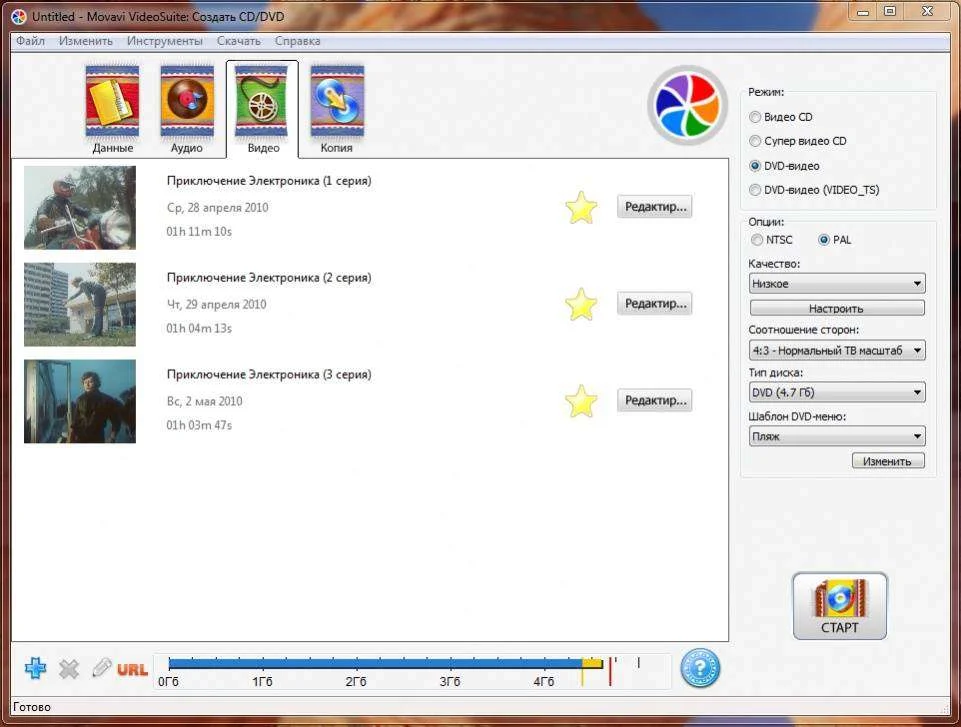Select the Видео CD mode radio button
Image resolution: width=961 pixels, height=727 pixels.
coord(755,117)
